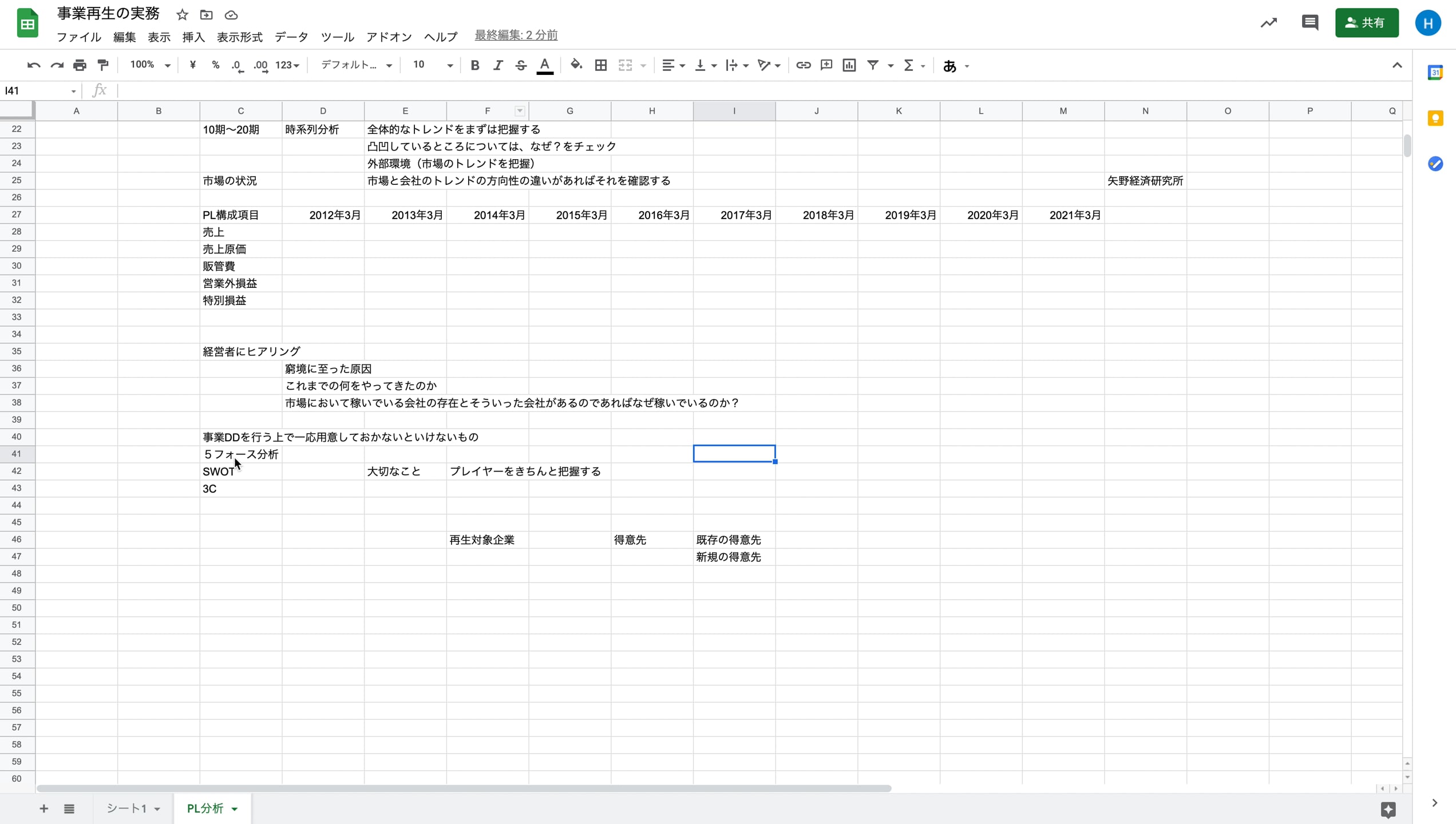Click the 共有 share button
The height and width of the screenshot is (824, 1456).
[1367, 23]
